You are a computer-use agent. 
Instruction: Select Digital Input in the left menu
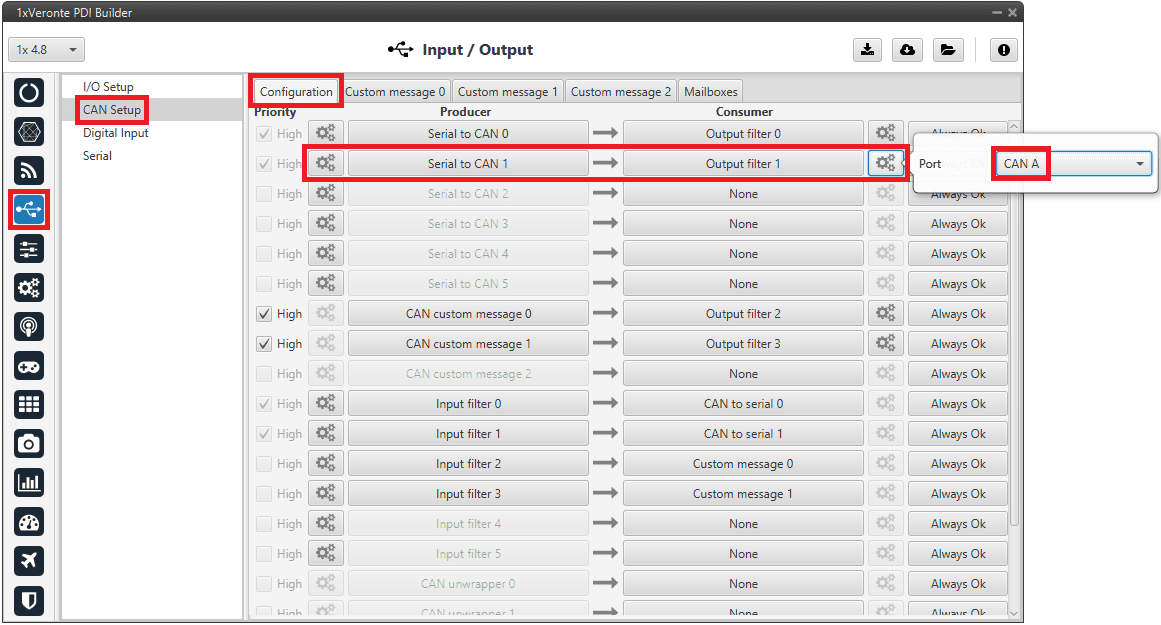coord(116,133)
